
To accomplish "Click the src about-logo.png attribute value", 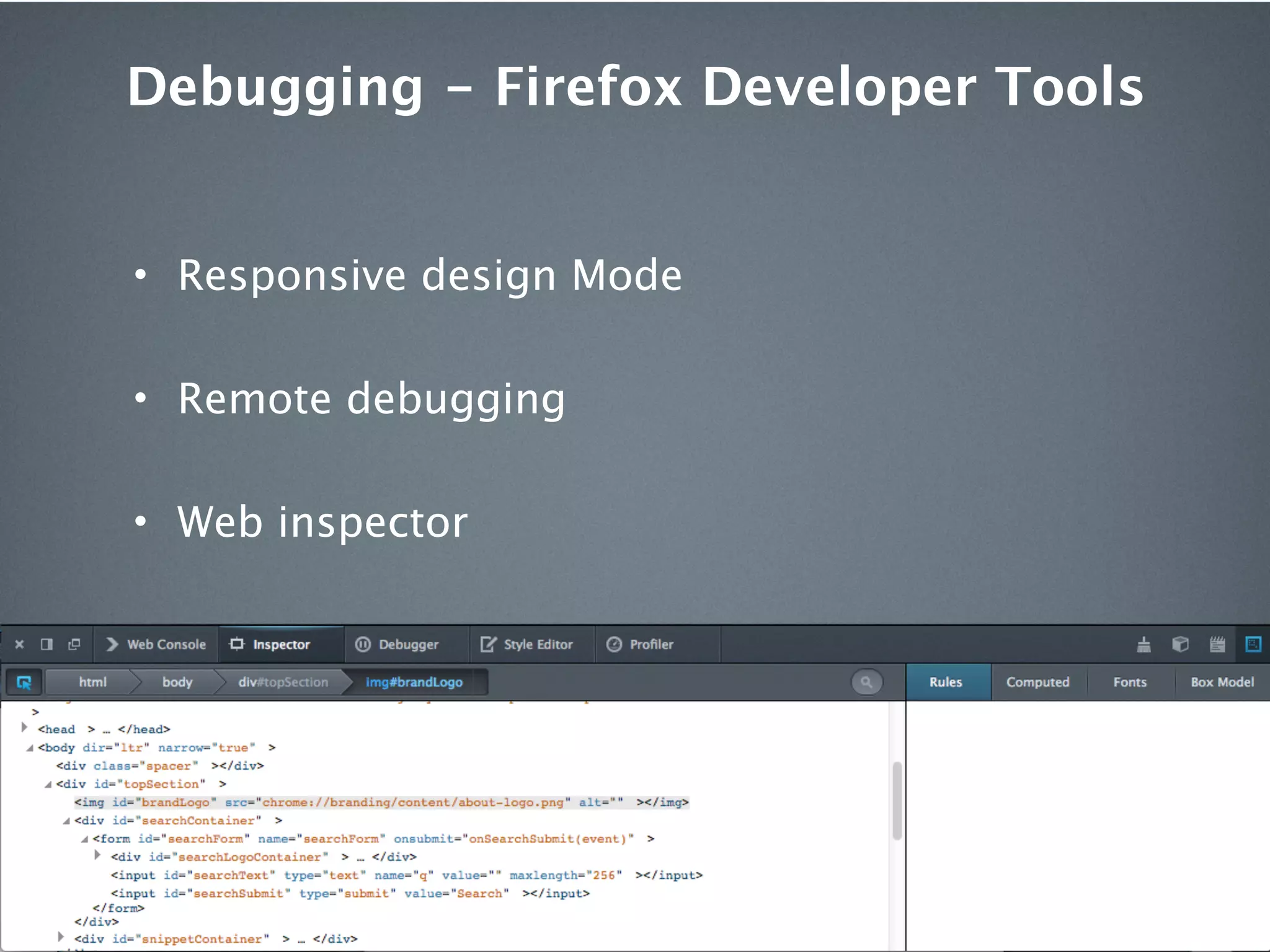I will 413,803.
